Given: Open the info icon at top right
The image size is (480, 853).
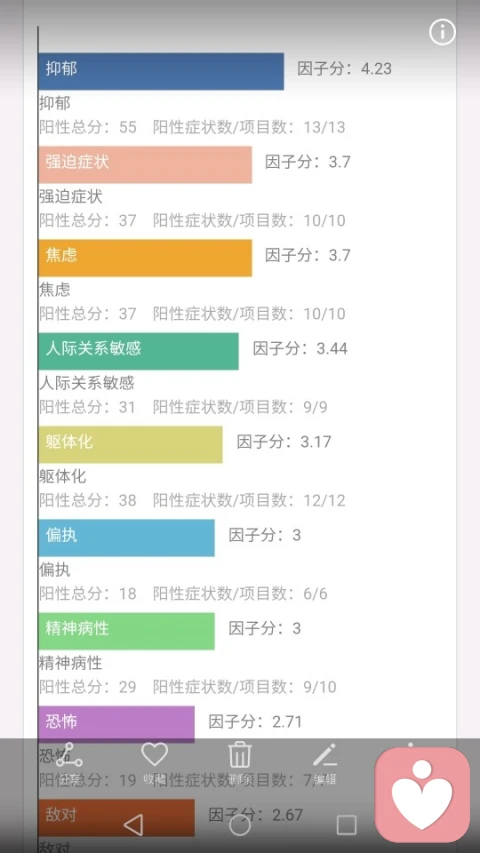Looking at the screenshot, I should click(x=442, y=33).
